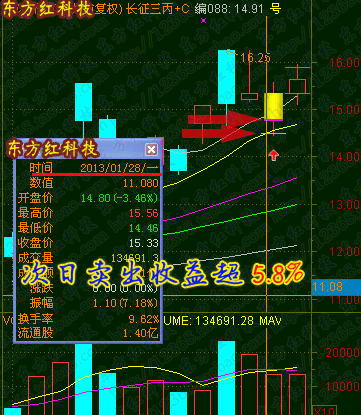Click the 长征三丙+C indicator title text
The width and height of the screenshot is (361, 415).
158,9
